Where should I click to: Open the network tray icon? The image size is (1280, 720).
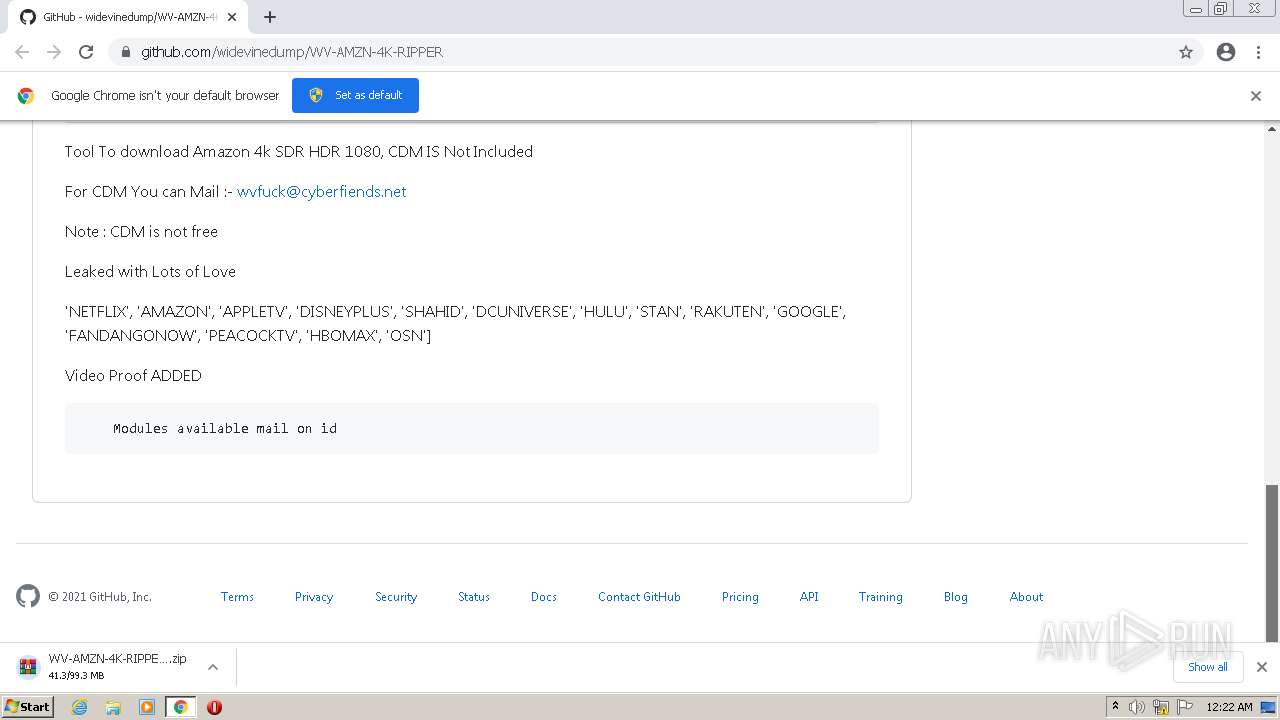click(x=1161, y=707)
